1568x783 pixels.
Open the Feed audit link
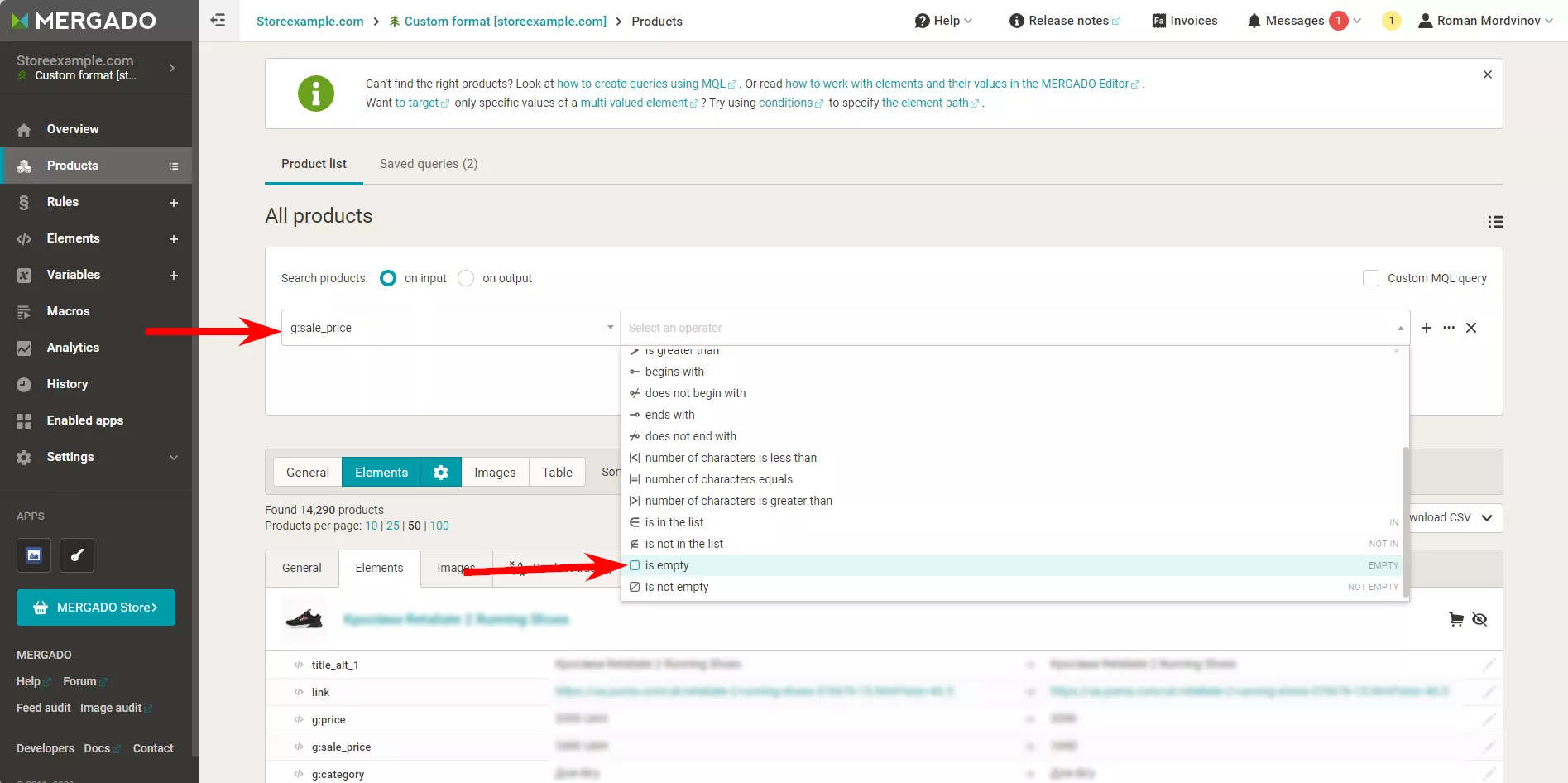[44, 708]
